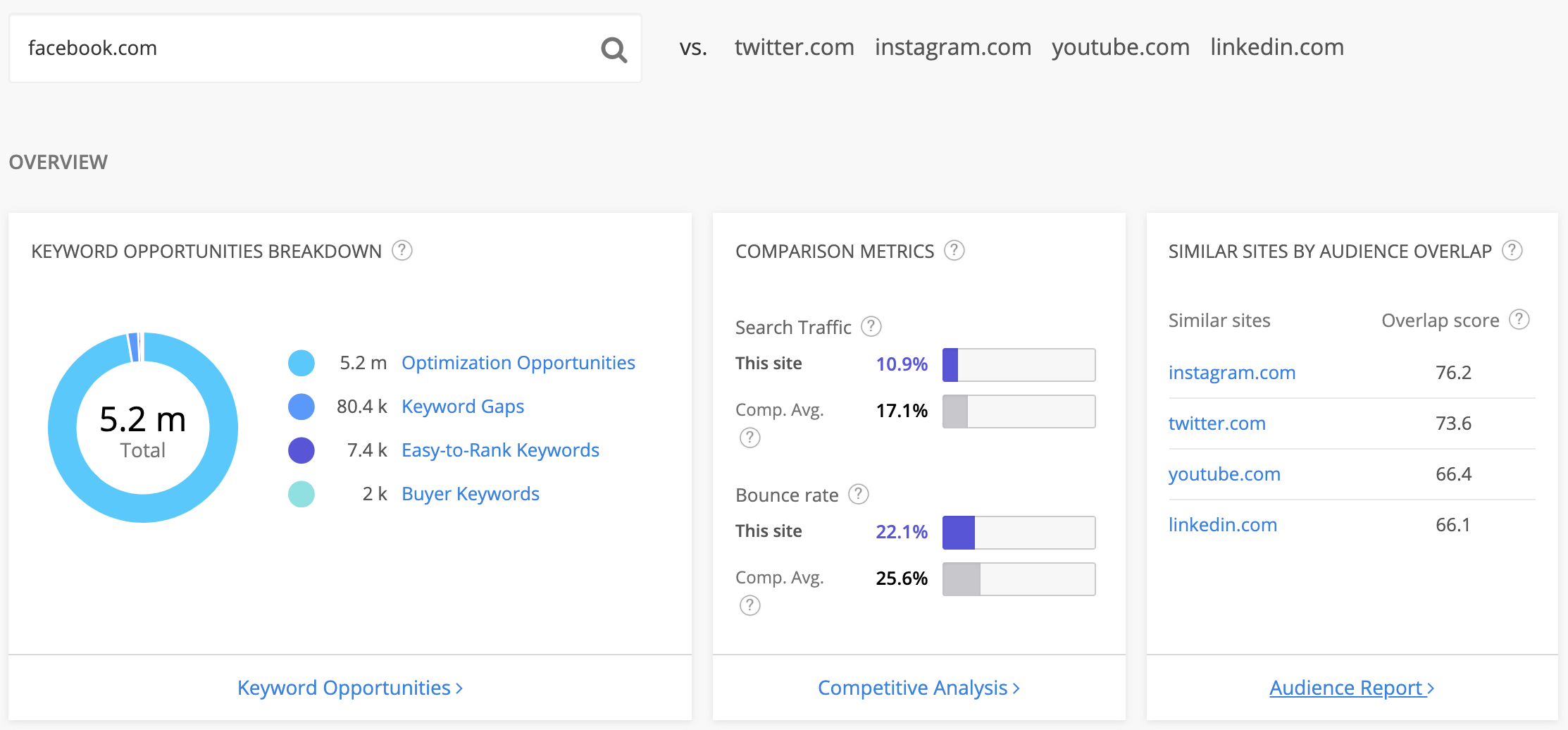
Task: Select twitter.com in the vs. comparison list
Action: click(794, 47)
